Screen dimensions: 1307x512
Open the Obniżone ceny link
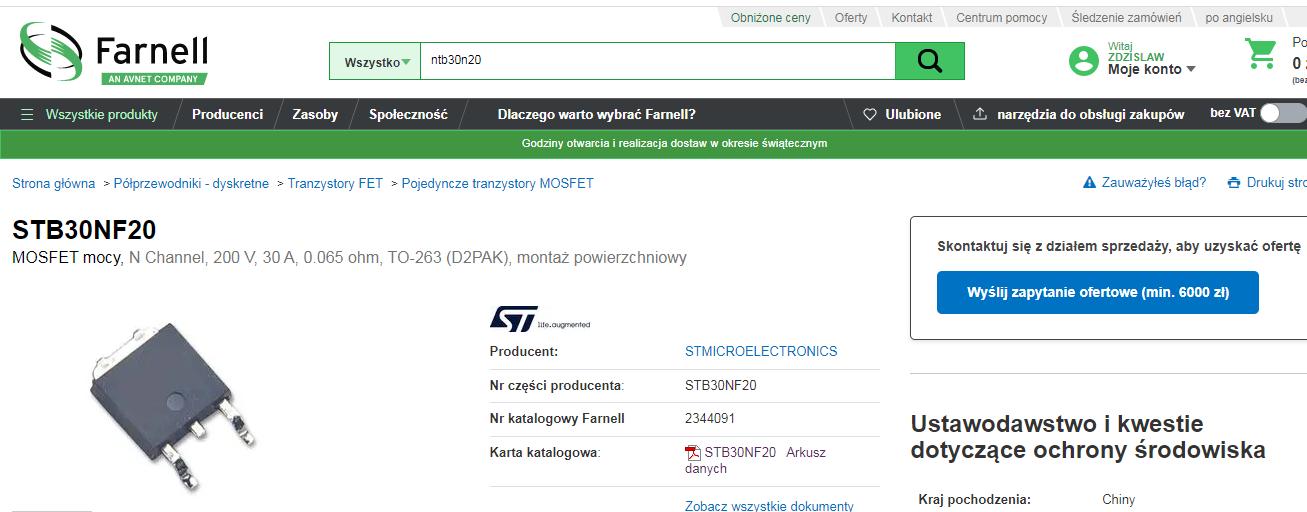(770, 18)
